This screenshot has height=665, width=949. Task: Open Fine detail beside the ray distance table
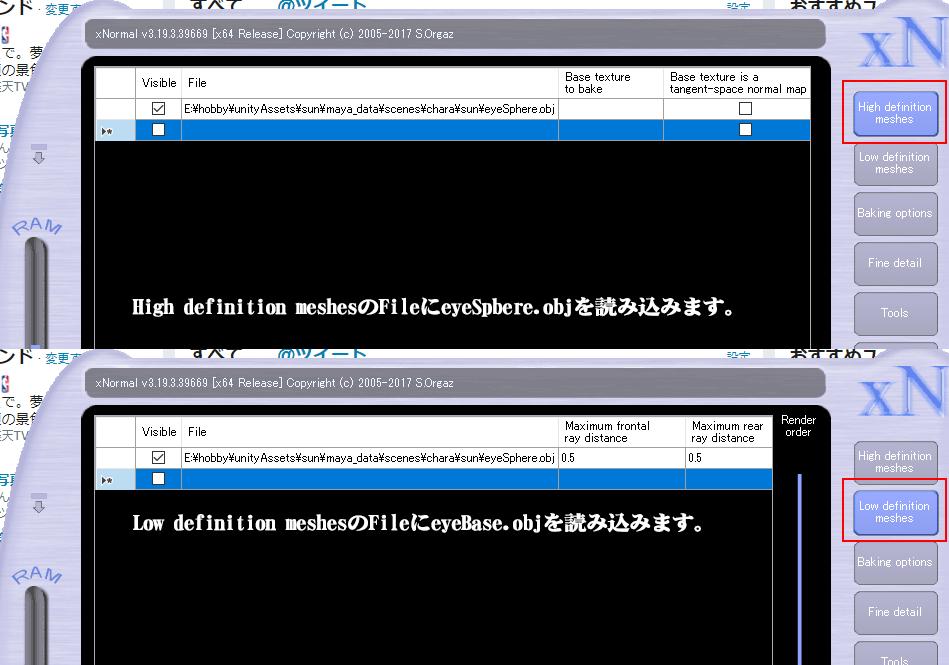(x=895, y=612)
